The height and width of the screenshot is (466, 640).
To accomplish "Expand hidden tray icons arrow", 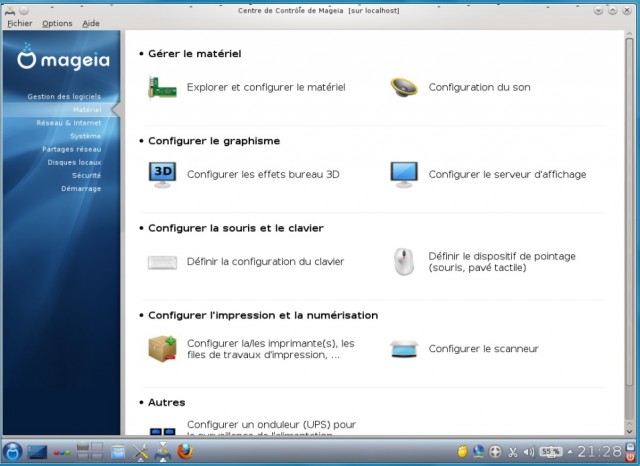I will 570,452.
